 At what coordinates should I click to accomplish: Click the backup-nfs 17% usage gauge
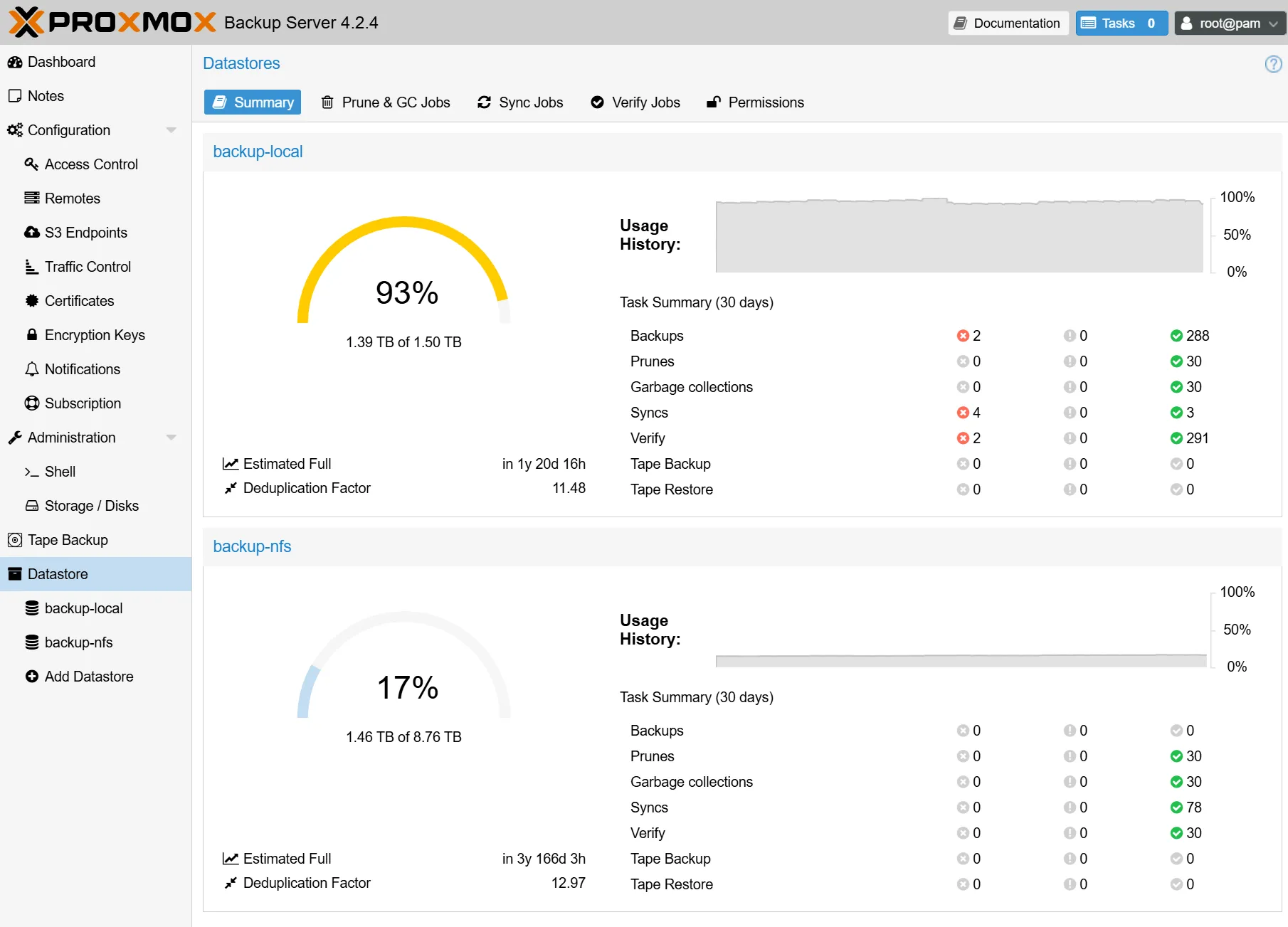404,665
